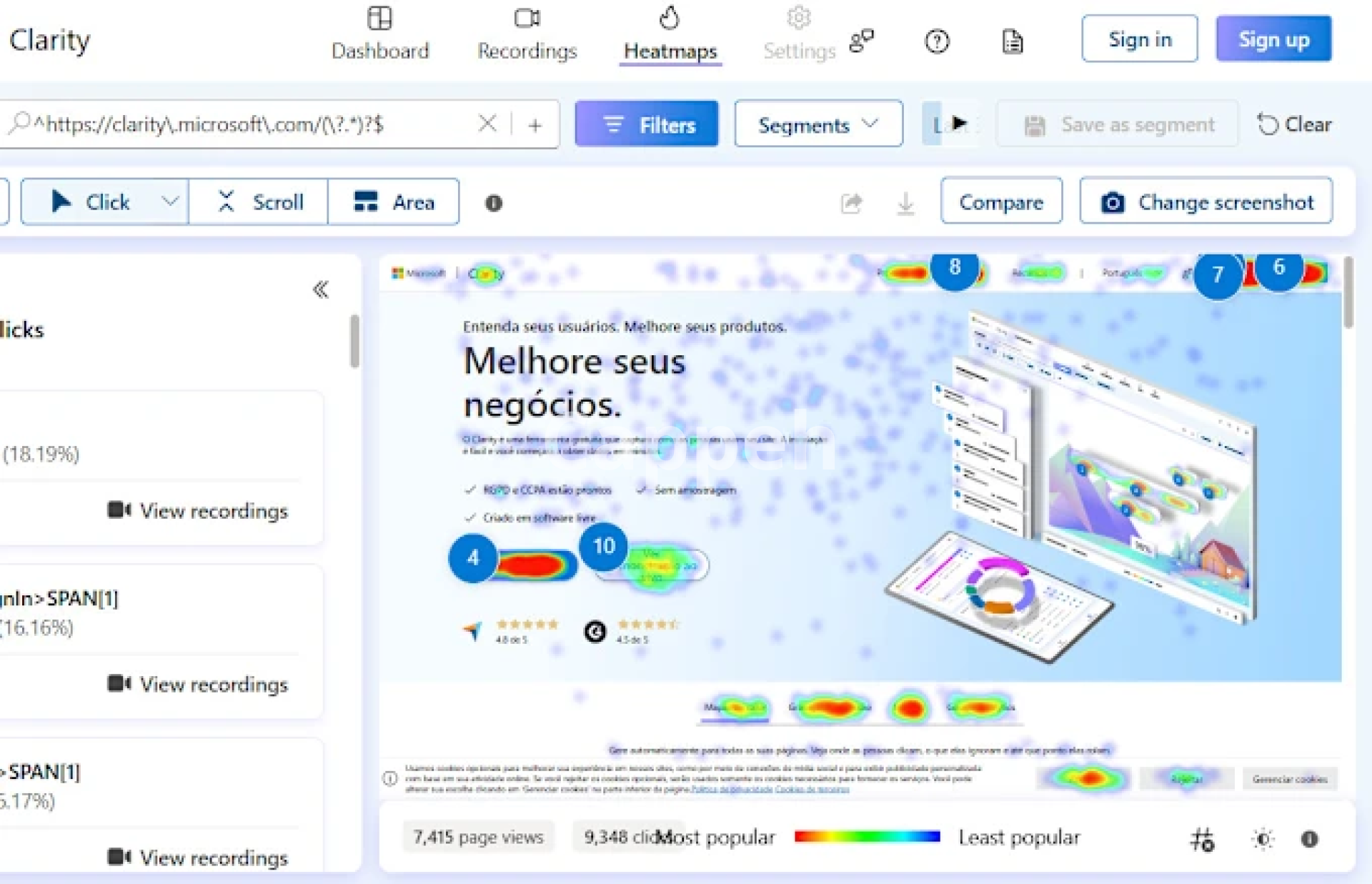
Task: Expand the Click type dropdown arrow
Action: [169, 202]
